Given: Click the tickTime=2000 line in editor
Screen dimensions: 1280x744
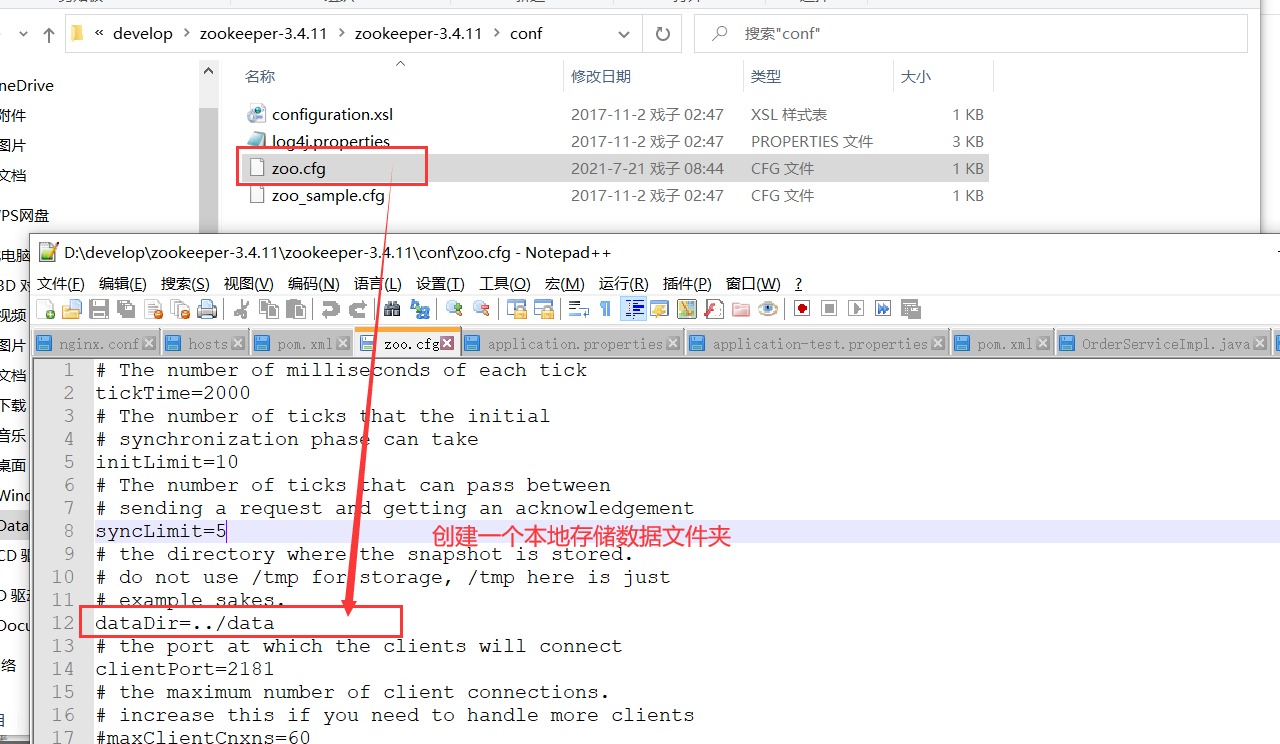Looking at the screenshot, I should [172, 393].
